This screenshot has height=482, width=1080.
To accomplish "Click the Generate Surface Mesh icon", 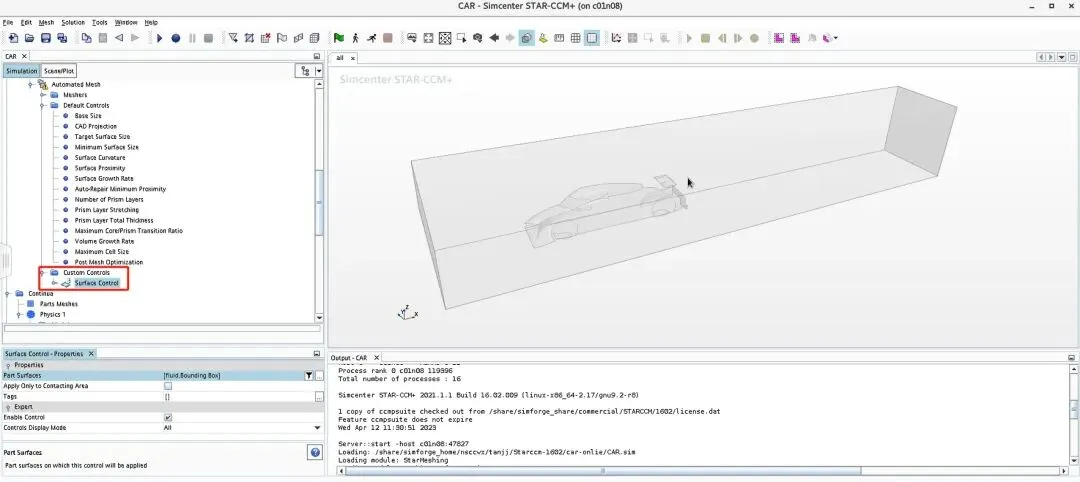I will (x=298, y=39).
